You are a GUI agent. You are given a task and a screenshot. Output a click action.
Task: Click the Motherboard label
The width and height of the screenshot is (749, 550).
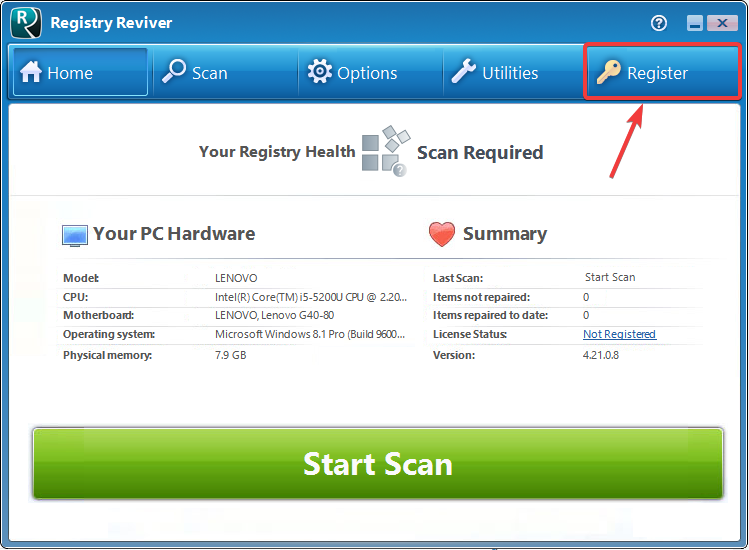[98, 315]
